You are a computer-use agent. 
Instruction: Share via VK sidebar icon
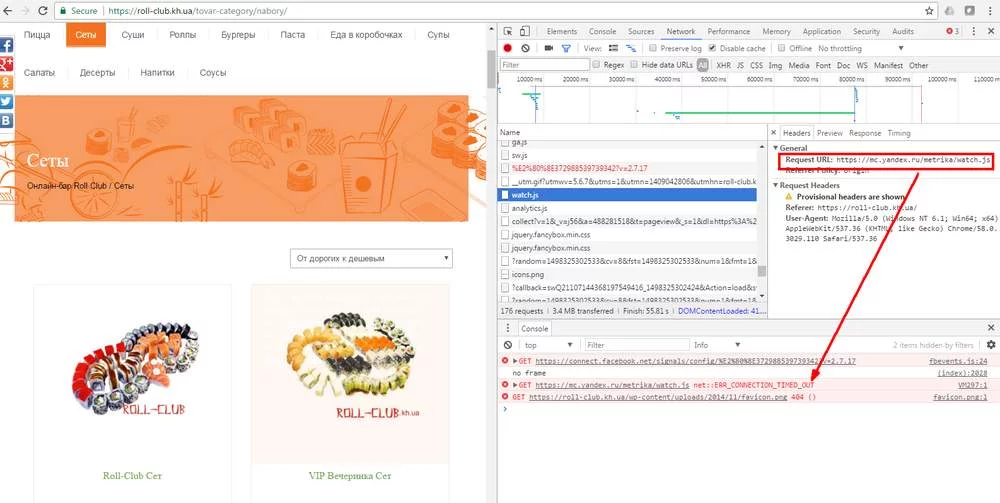[x=6, y=121]
